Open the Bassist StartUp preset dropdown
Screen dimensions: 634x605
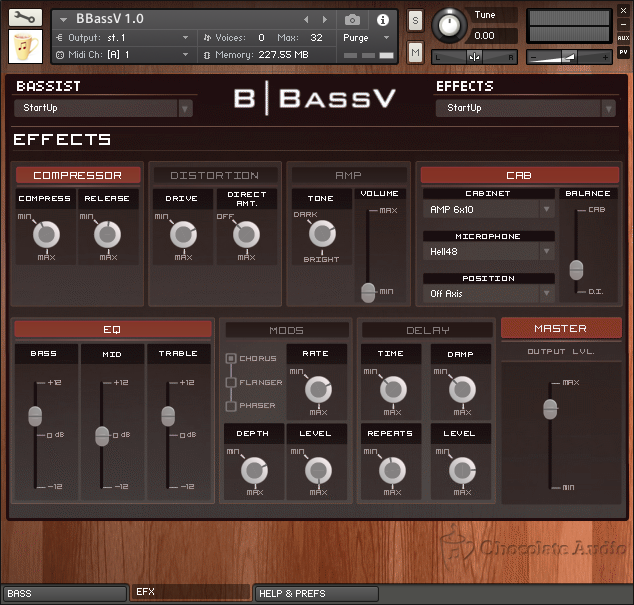click(x=103, y=108)
